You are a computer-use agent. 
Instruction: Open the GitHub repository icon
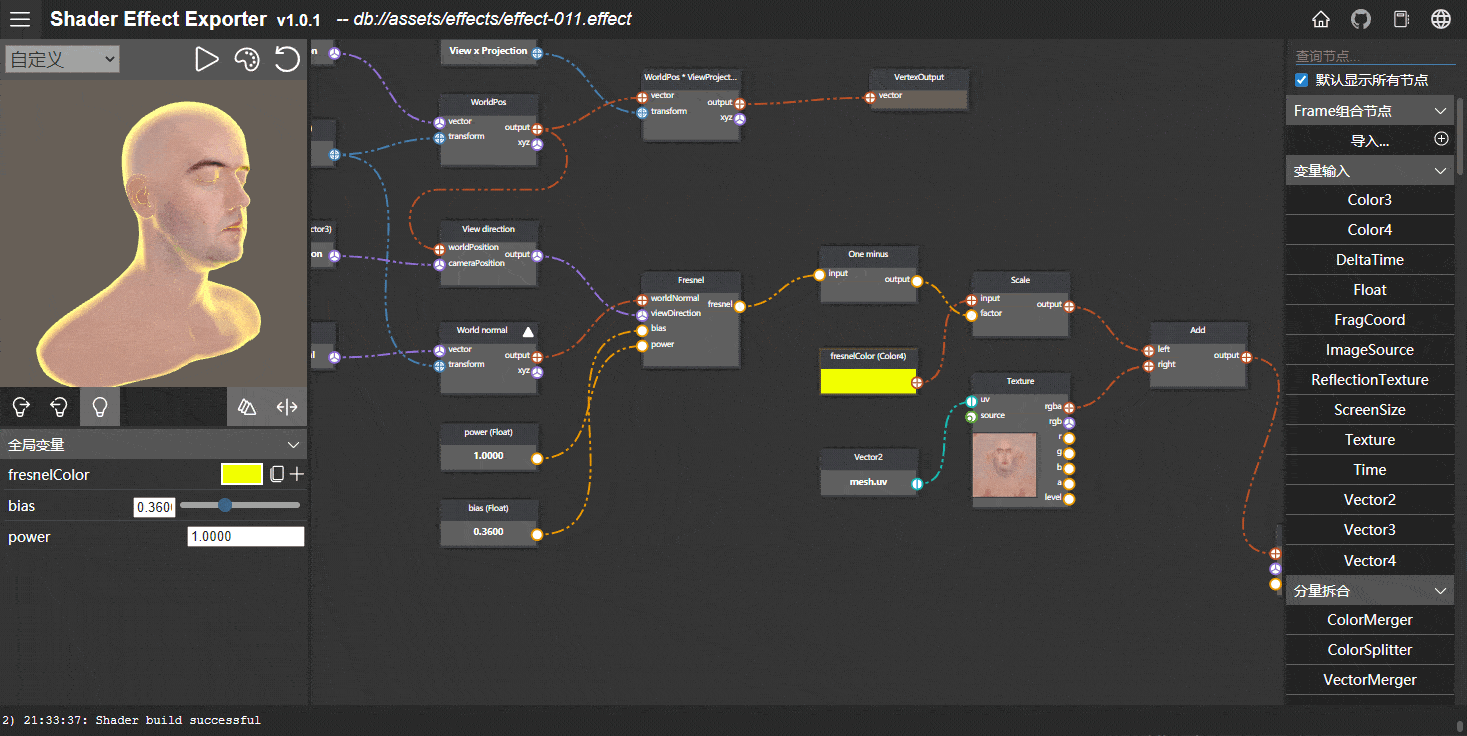(x=1361, y=19)
